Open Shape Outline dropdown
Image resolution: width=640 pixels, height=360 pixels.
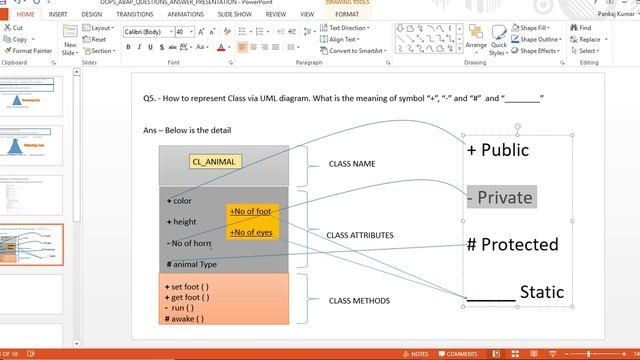click(537, 39)
